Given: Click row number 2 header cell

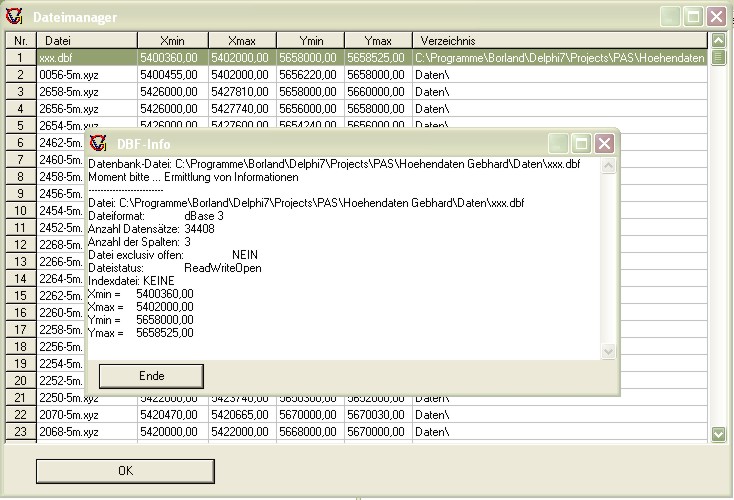Looking at the screenshot, I should coord(21,75).
